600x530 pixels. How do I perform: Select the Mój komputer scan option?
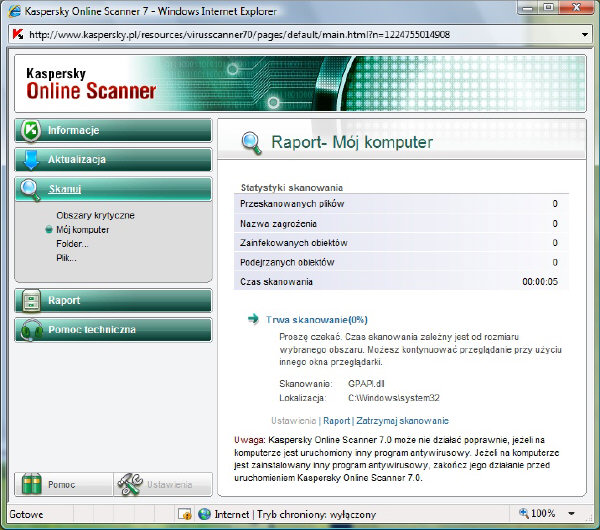coord(83,230)
